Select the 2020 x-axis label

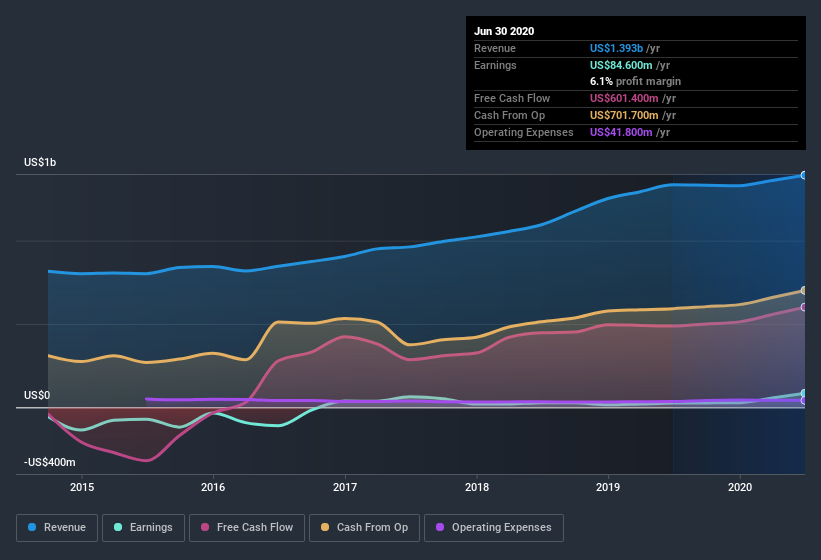click(x=740, y=487)
